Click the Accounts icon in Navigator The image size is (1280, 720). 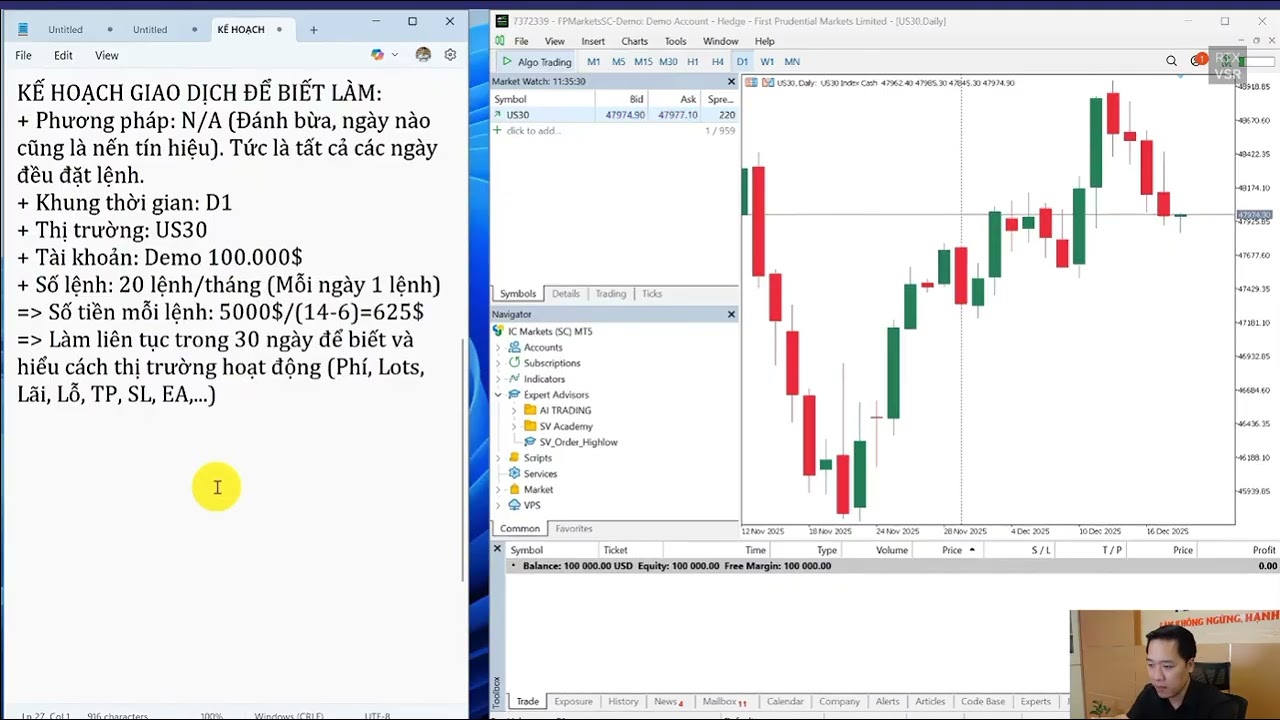coord(514,347)
